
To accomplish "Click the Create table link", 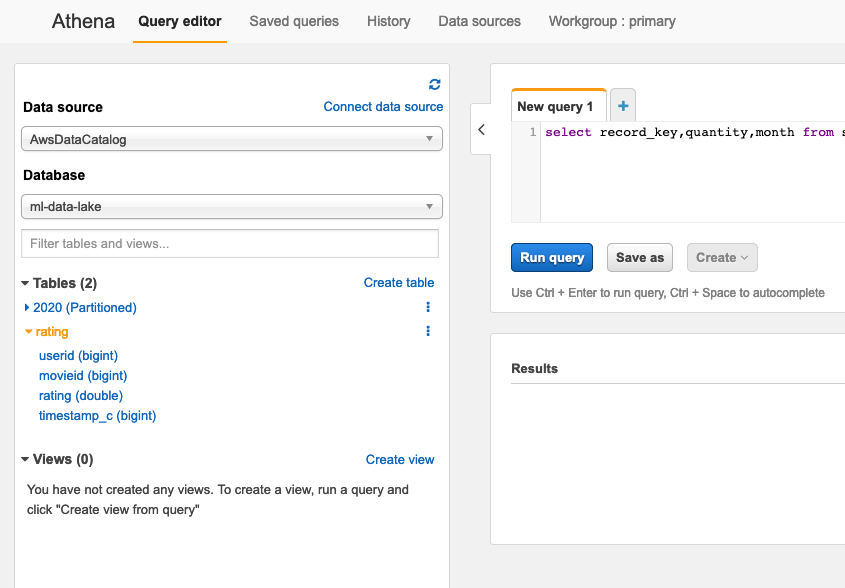I will (399, 283).
